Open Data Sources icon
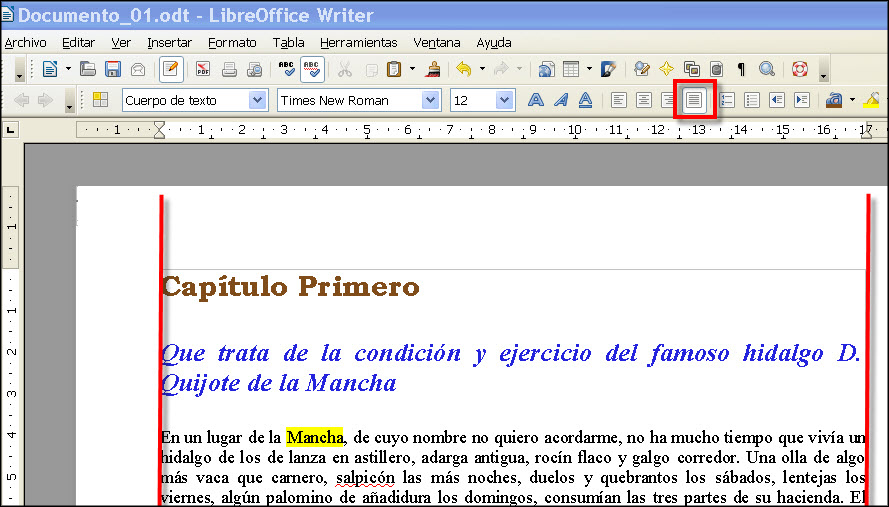This screenshot has width=889, height=507. [716, 69]
